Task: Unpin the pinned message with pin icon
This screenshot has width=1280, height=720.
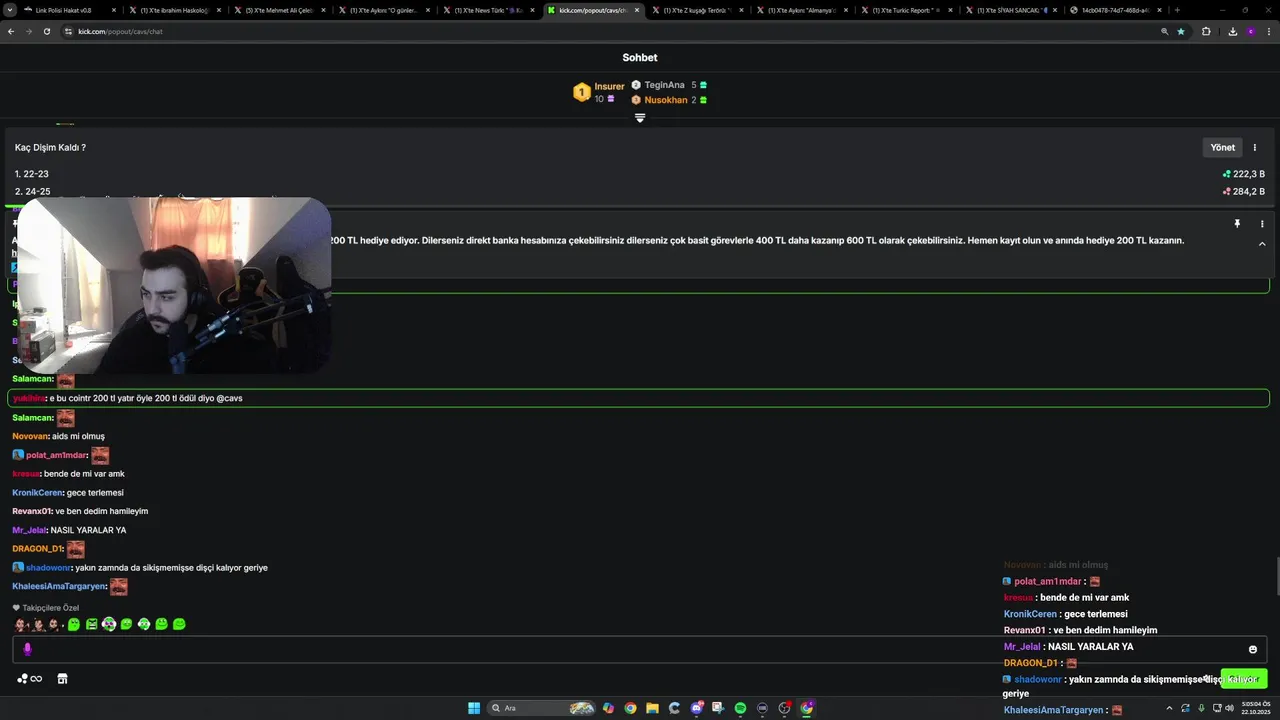Action: click(x=1237, y=224)
